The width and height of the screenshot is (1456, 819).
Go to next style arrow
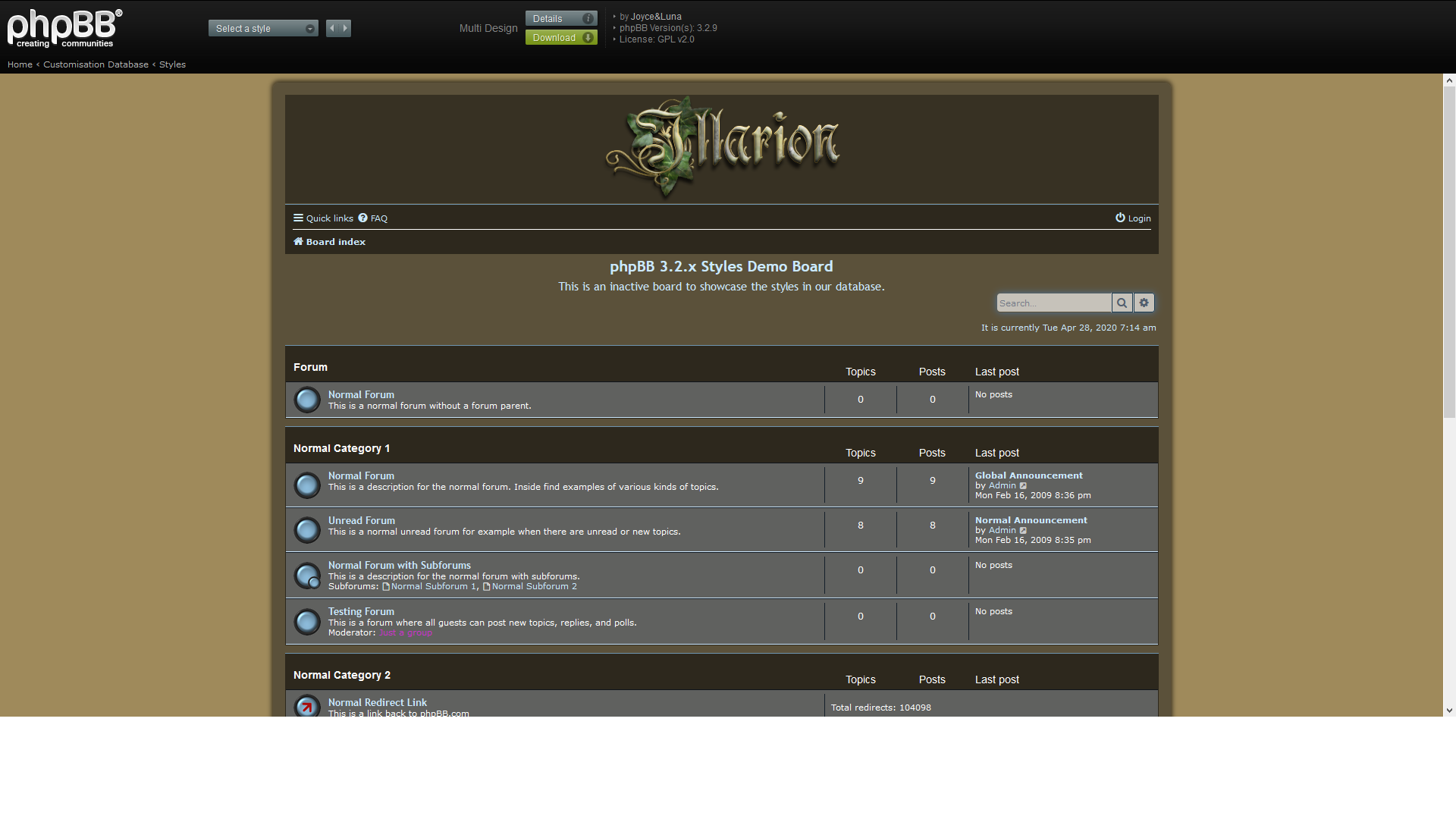coord(345,28)
